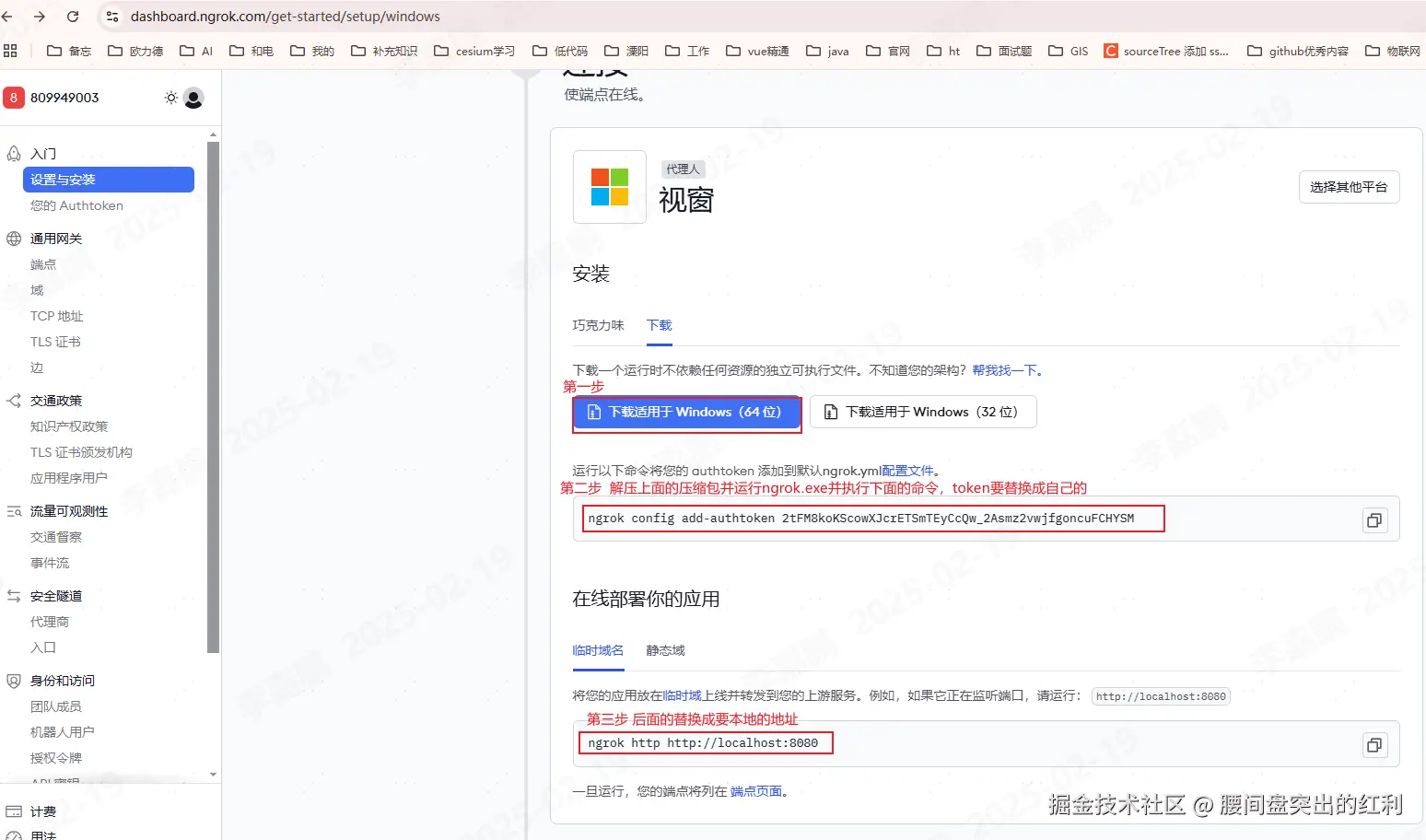The height and width of the screenshot is (840, 1426).
Task: Click the address bar URL field
Action: 286,17
